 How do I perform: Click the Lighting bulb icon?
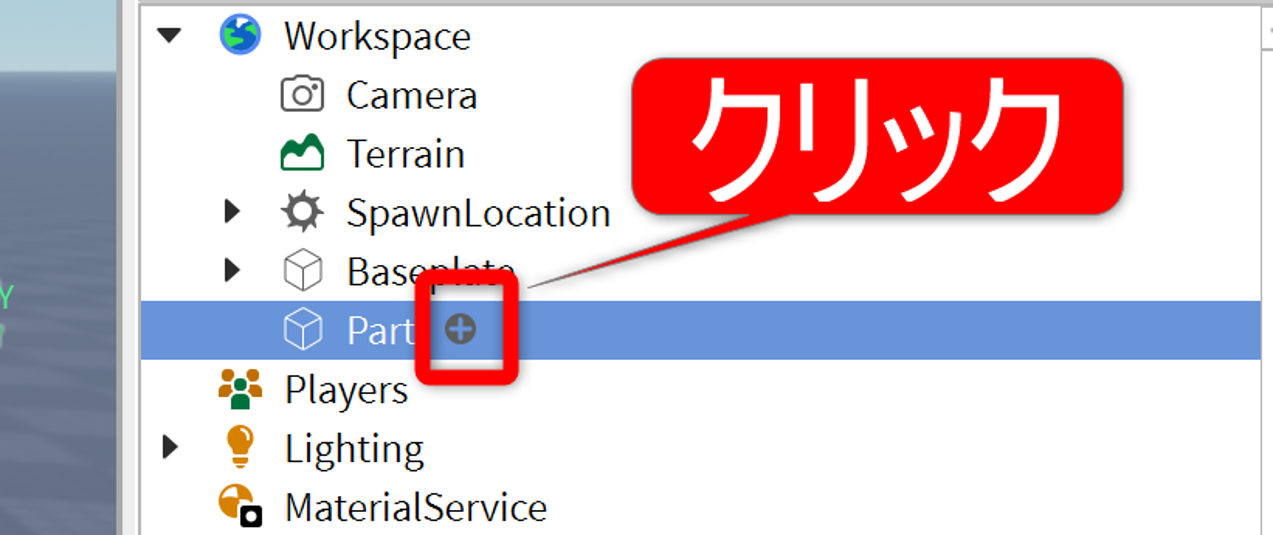[240, 447]
